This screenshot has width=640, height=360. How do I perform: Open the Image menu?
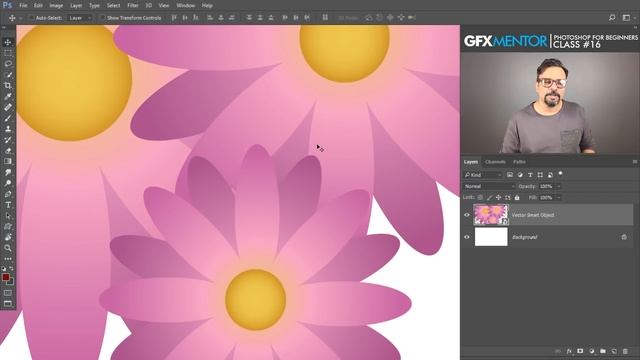[x=56, y=6]
